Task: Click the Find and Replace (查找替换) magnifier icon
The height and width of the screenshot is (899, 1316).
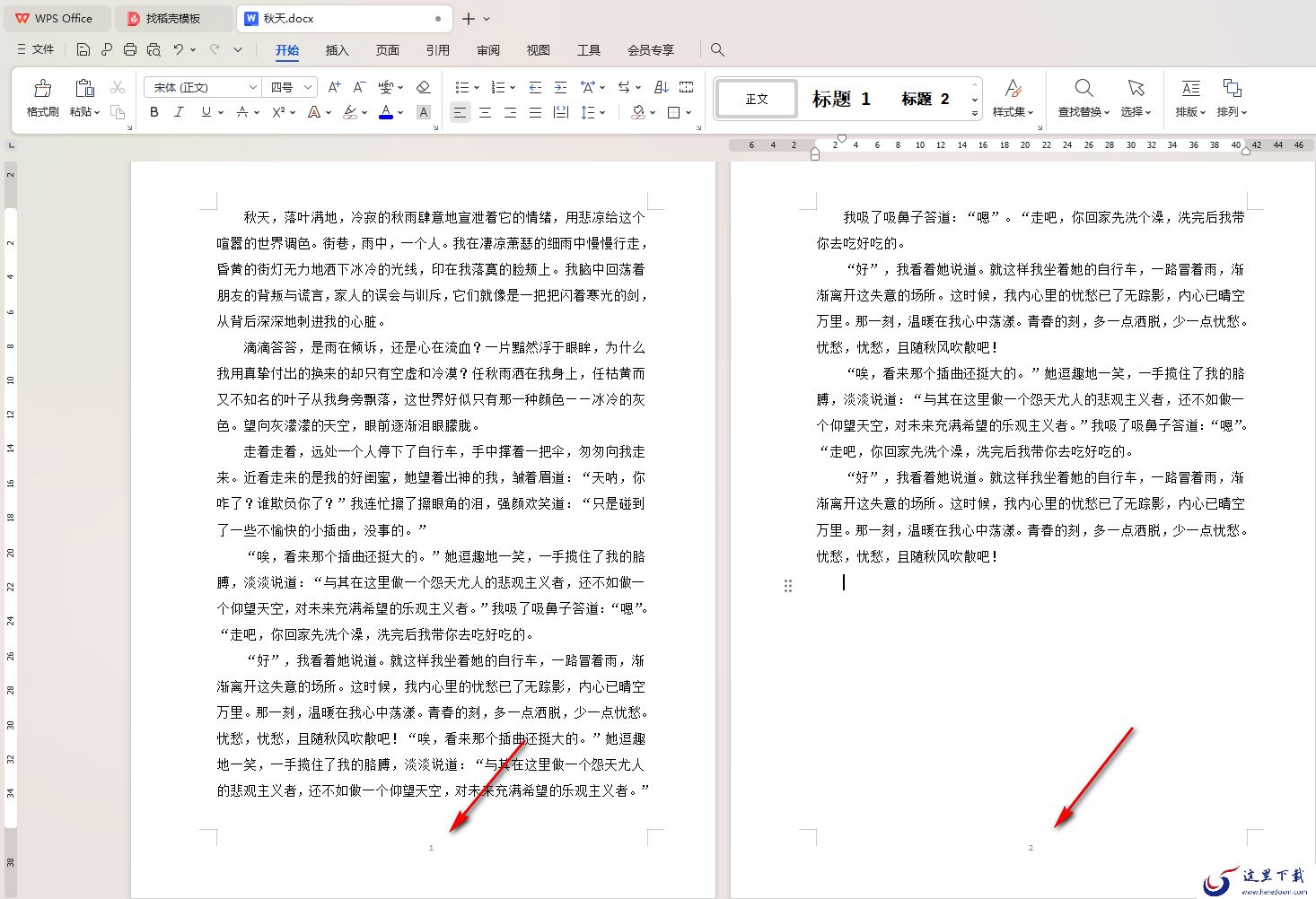Action: (1084, 88)
